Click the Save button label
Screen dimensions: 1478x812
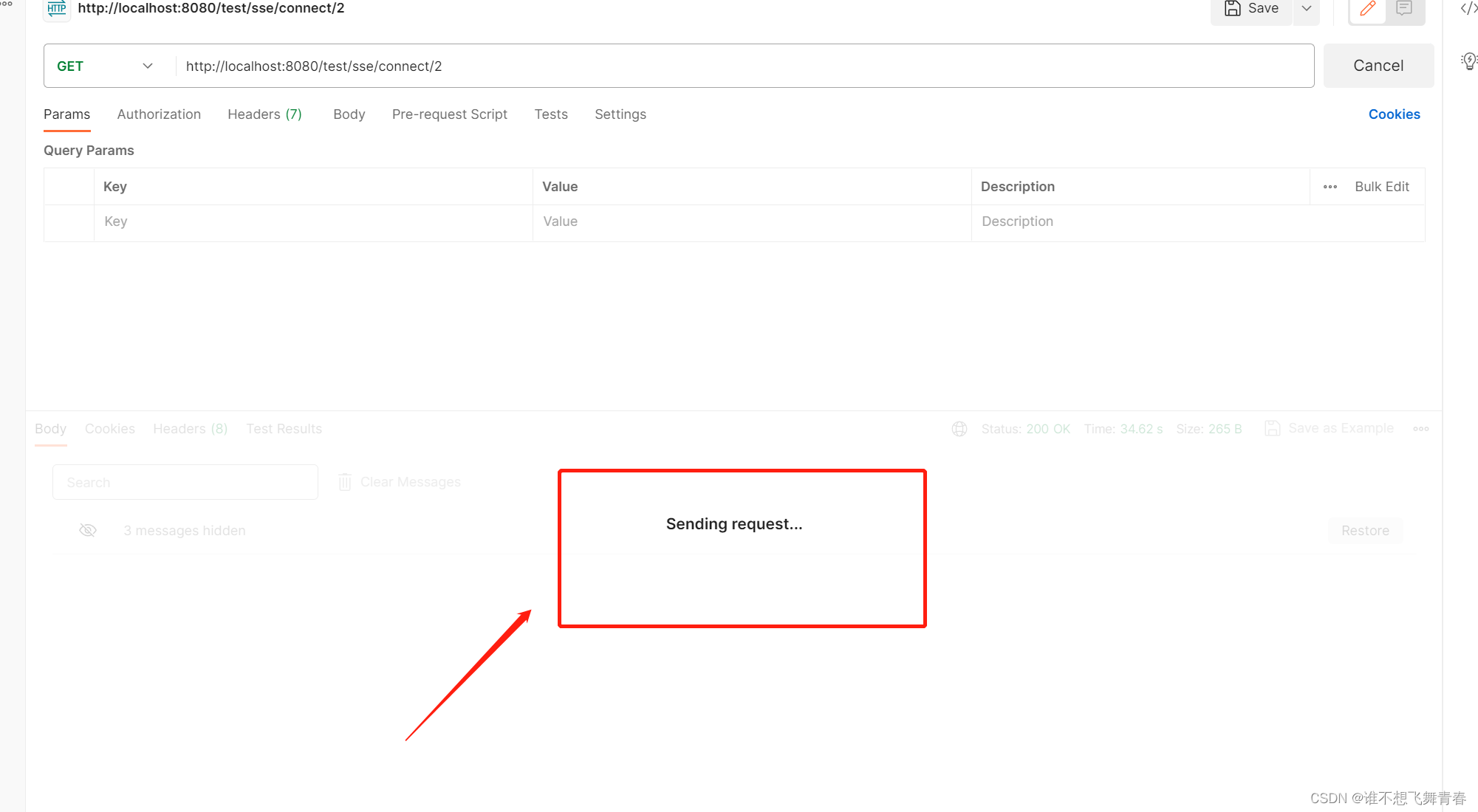pos(1263,8)
